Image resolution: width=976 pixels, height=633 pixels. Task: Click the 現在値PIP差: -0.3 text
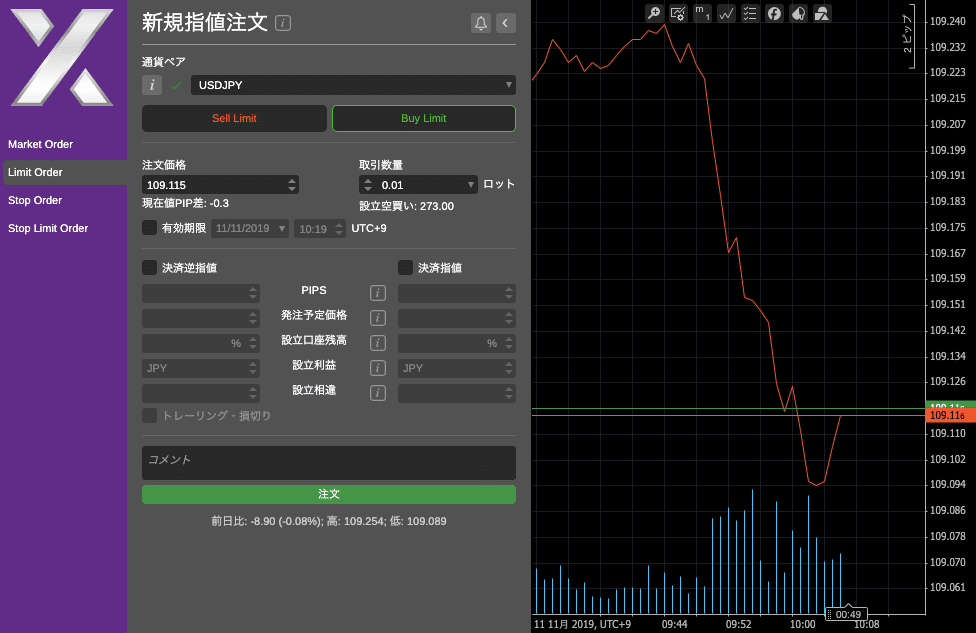pyautogui.click(x=185, y=204)
